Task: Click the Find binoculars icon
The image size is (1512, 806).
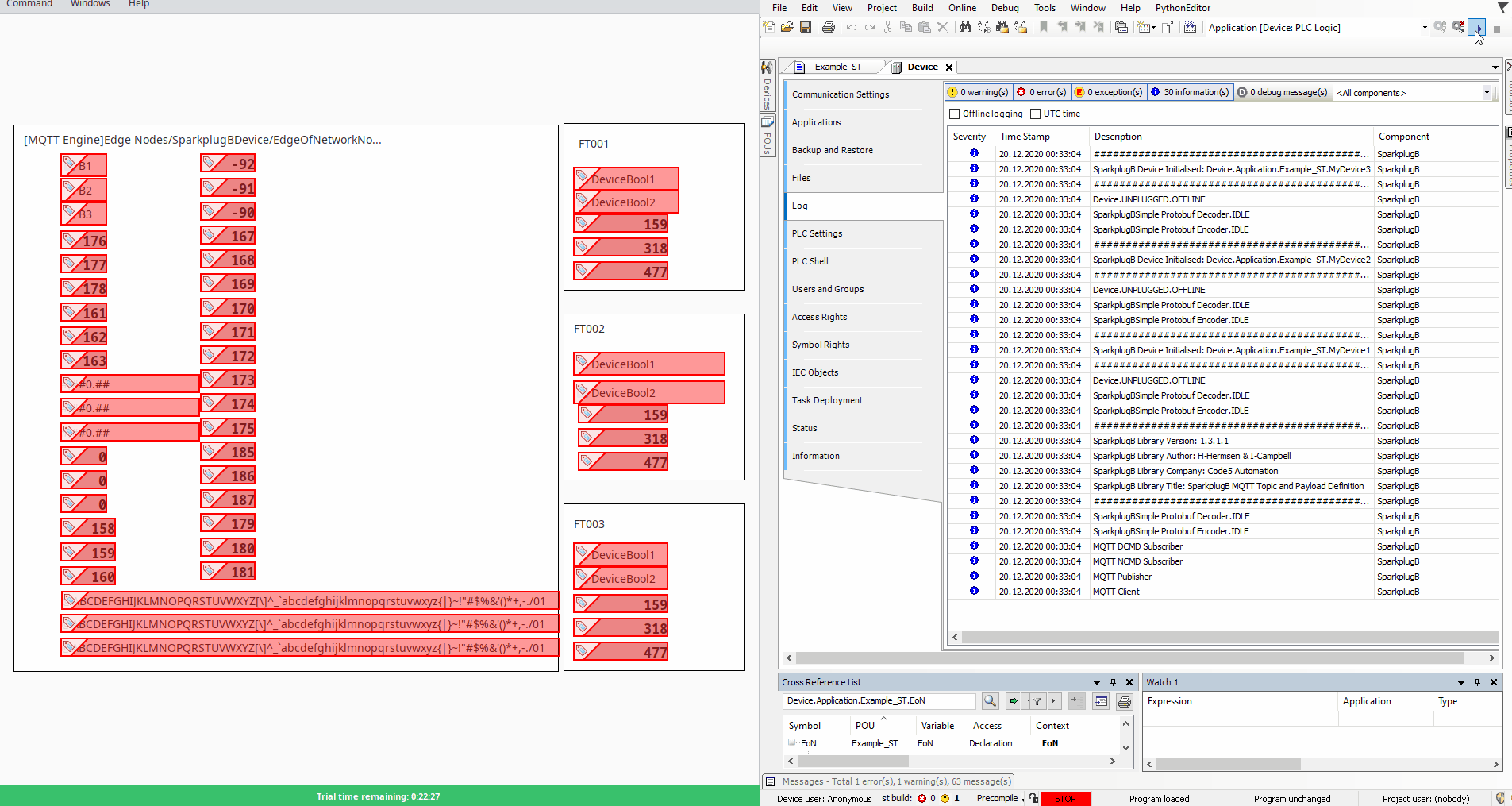Action: point(965,28)
